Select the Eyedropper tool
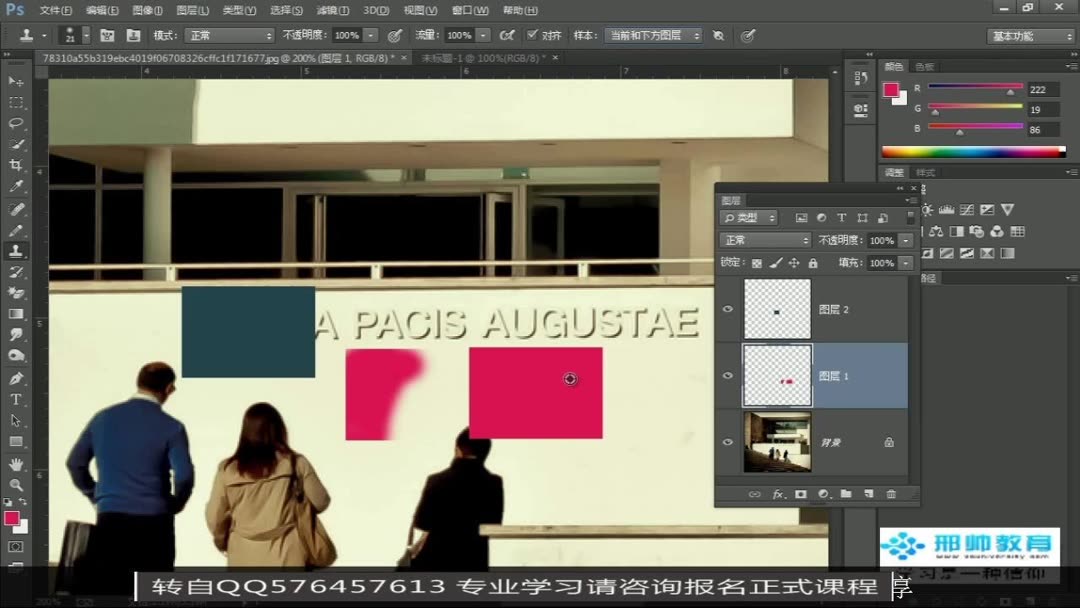 tap(16, 187)
